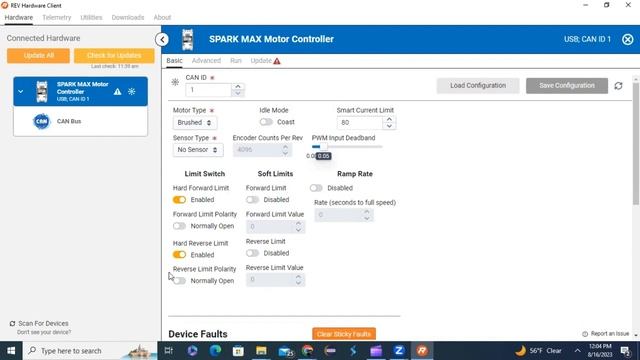The height and width of the screenshot is (360, 640).
Task: Open Microsoft Store from taskbar
Action: [x=238, y=351]
